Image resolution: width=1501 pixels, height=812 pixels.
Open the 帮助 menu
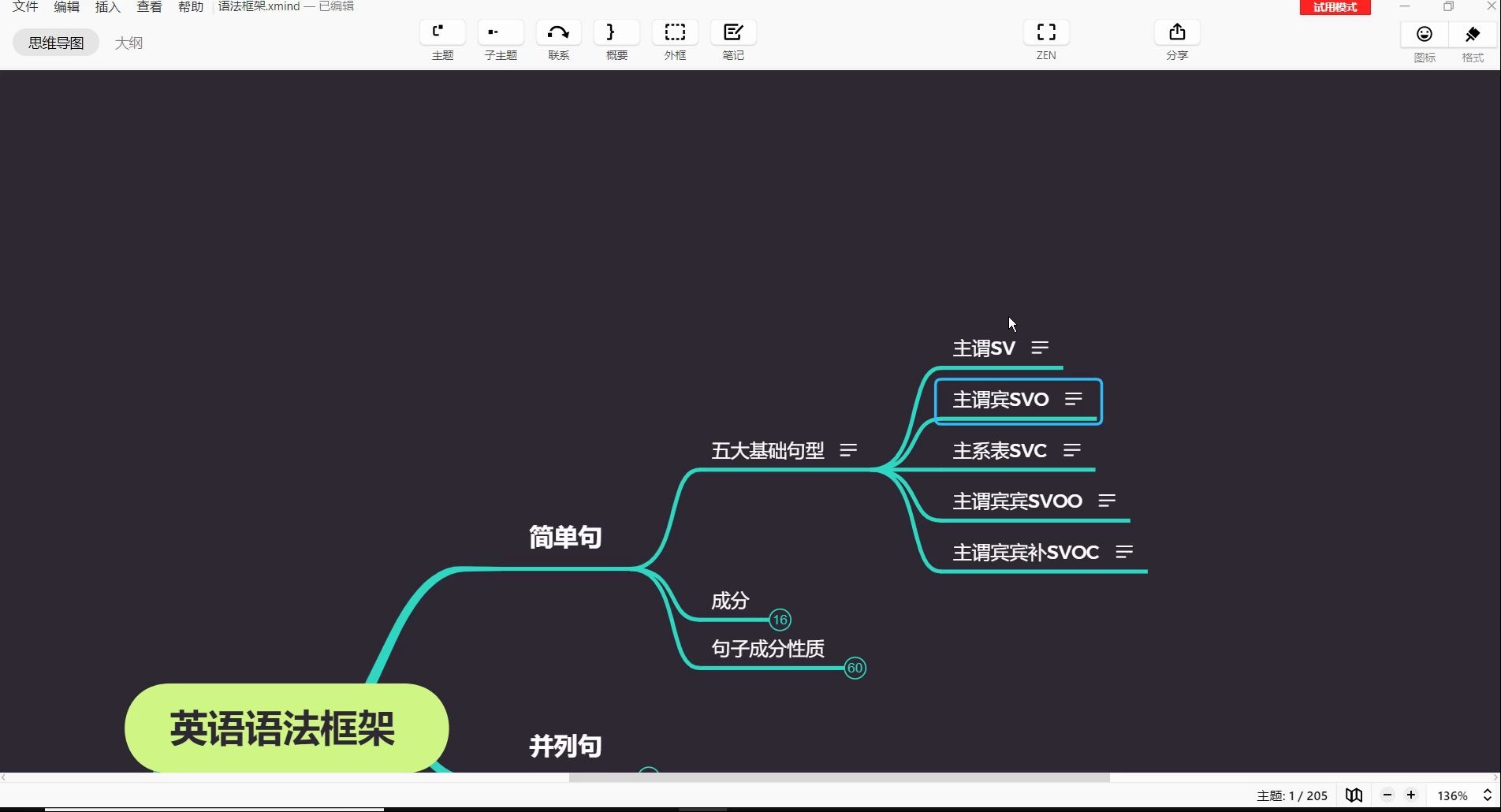pyautogui.click(x=190, y=6)
